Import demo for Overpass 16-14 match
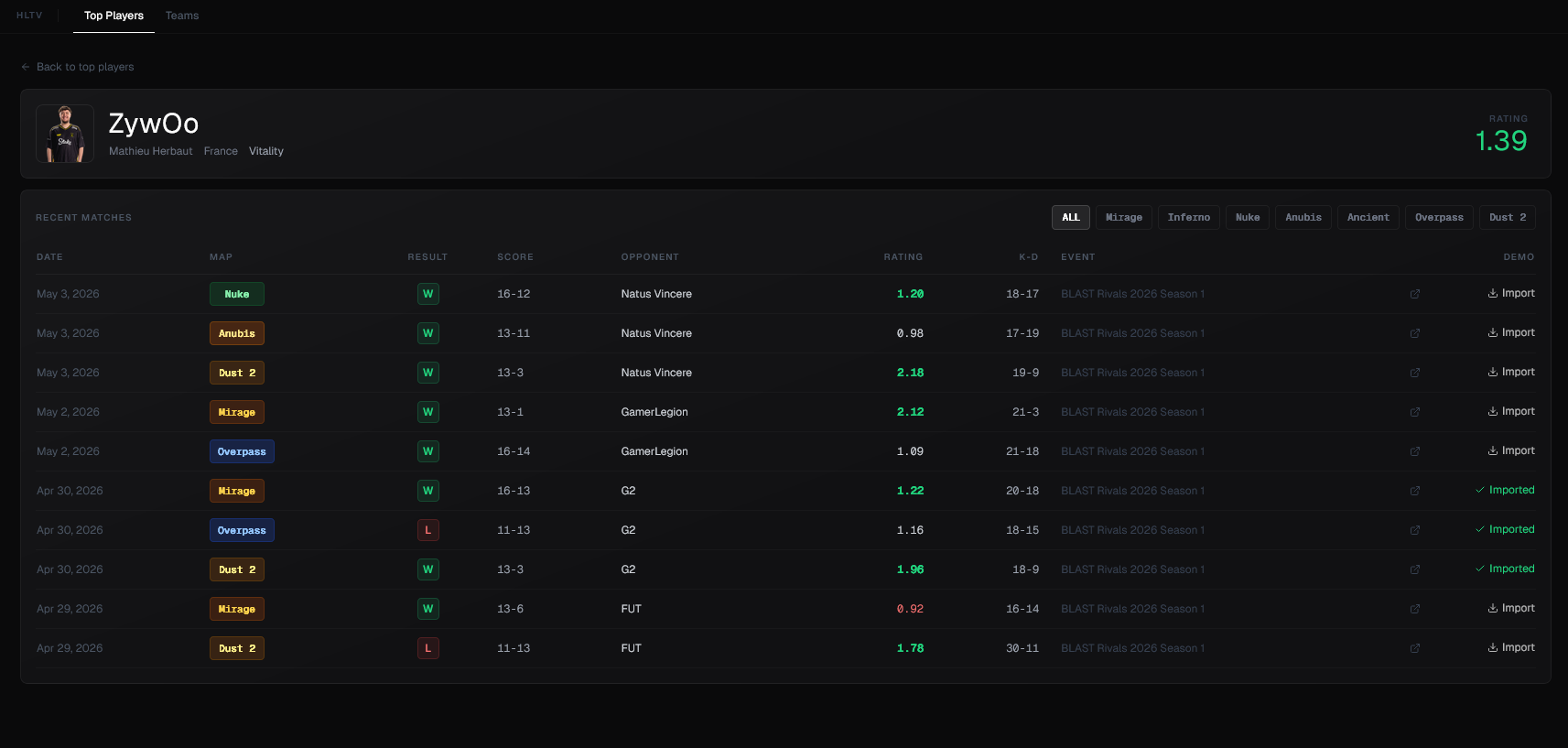The width and height of the screenshot is (1568, 748). [1511, 450]
